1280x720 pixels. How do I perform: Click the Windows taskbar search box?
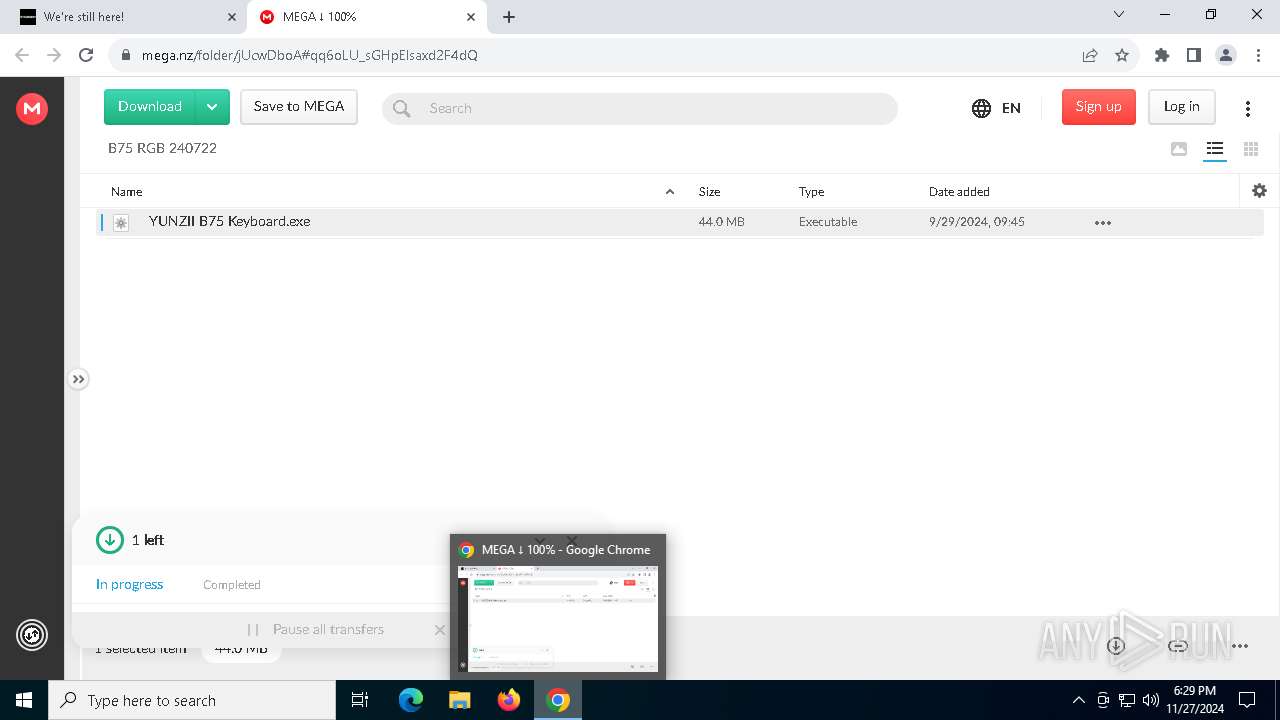tap(192, 700)
